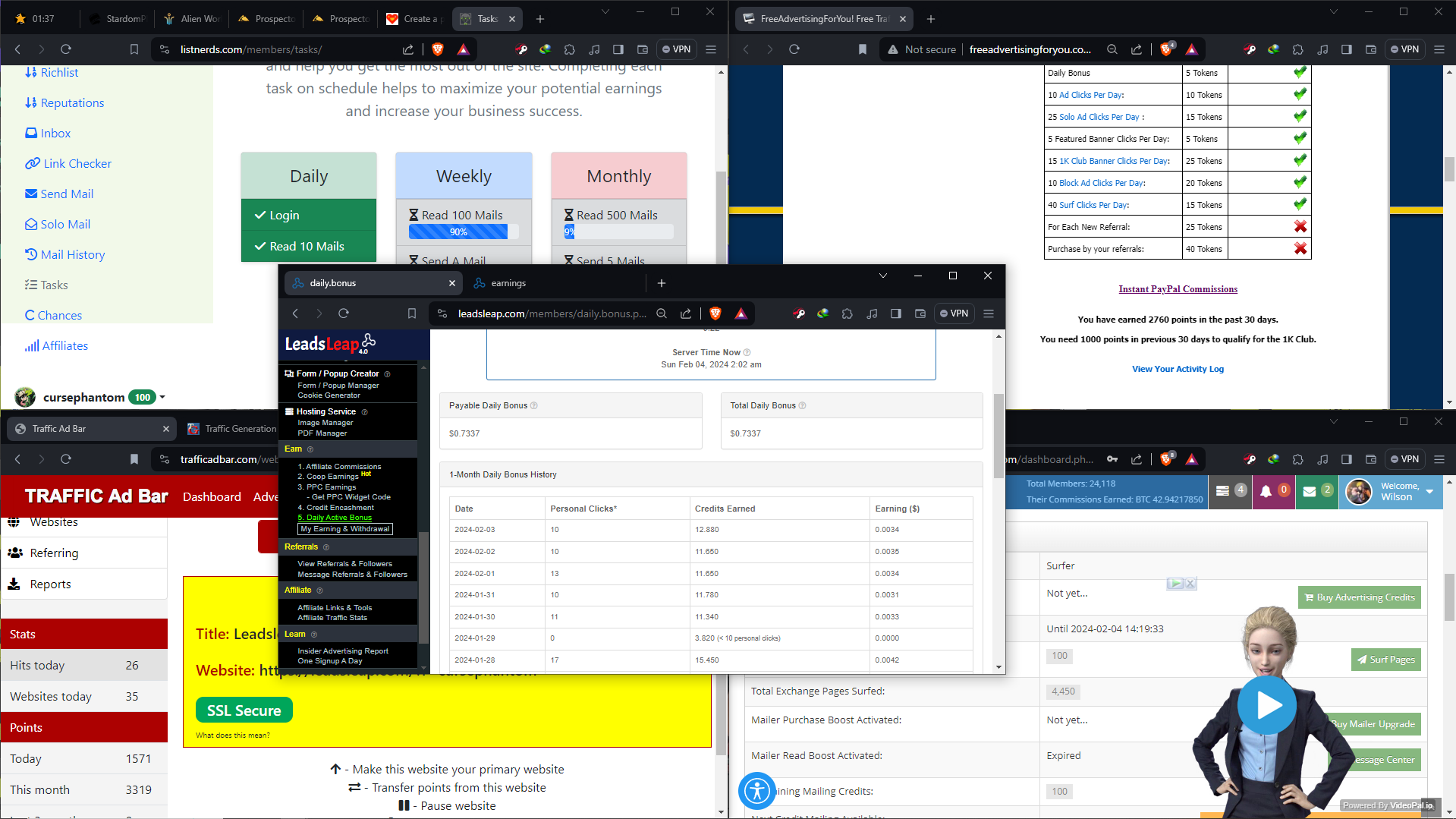Bookmark the LeadsLeap page
The height and width of the screenshot is (819, 1456).
(x=412, y=313)
